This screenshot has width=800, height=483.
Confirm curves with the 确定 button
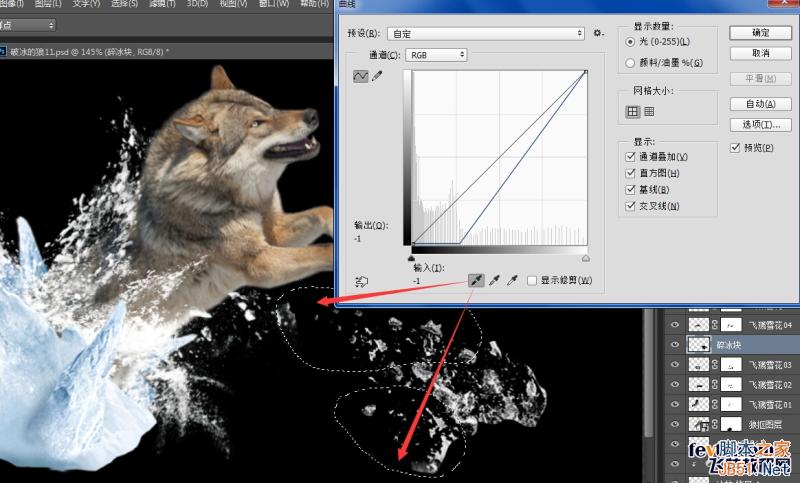pyautogui.click(x=760, y=33)
